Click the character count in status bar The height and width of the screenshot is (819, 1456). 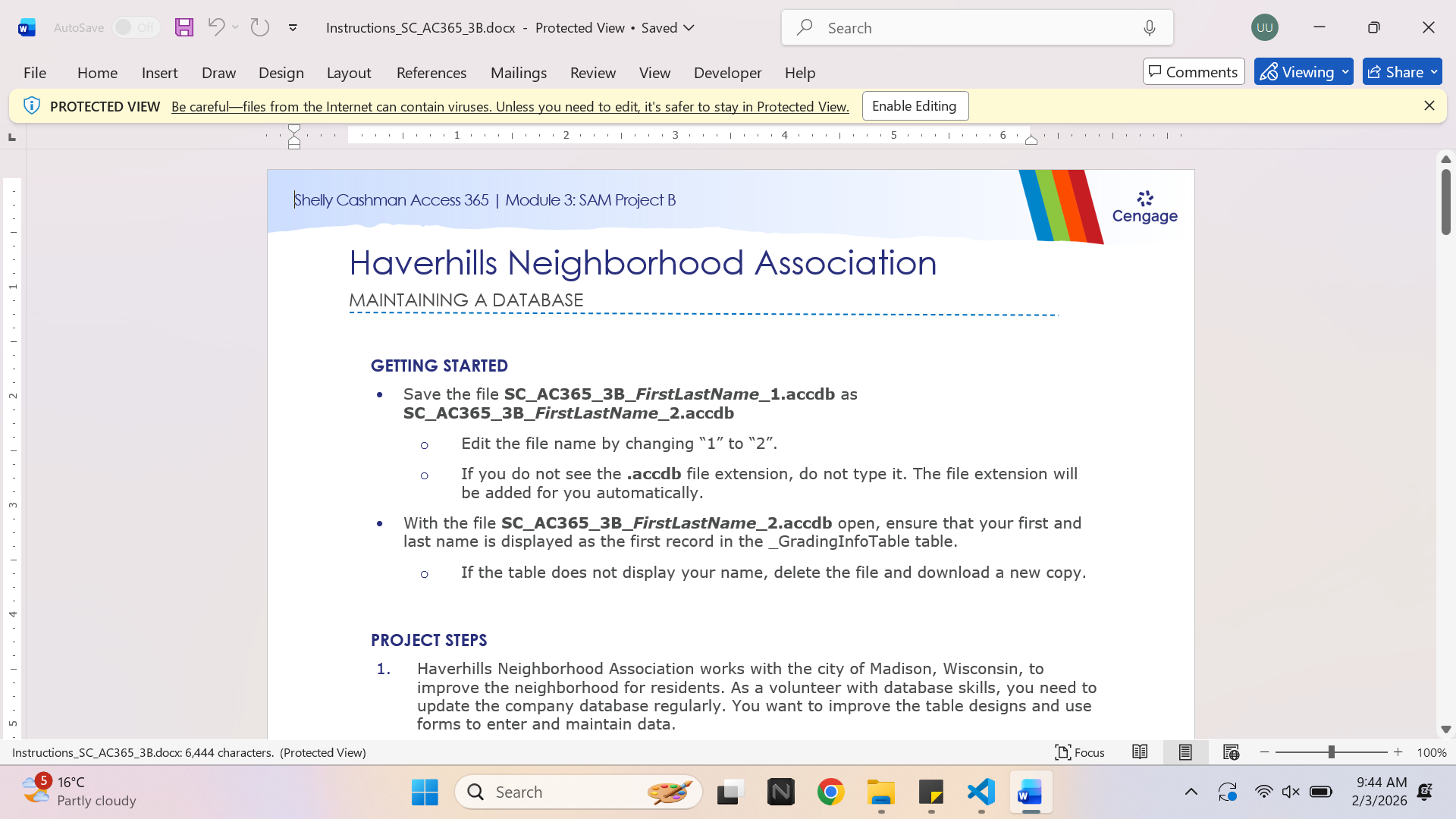[189, 753]
